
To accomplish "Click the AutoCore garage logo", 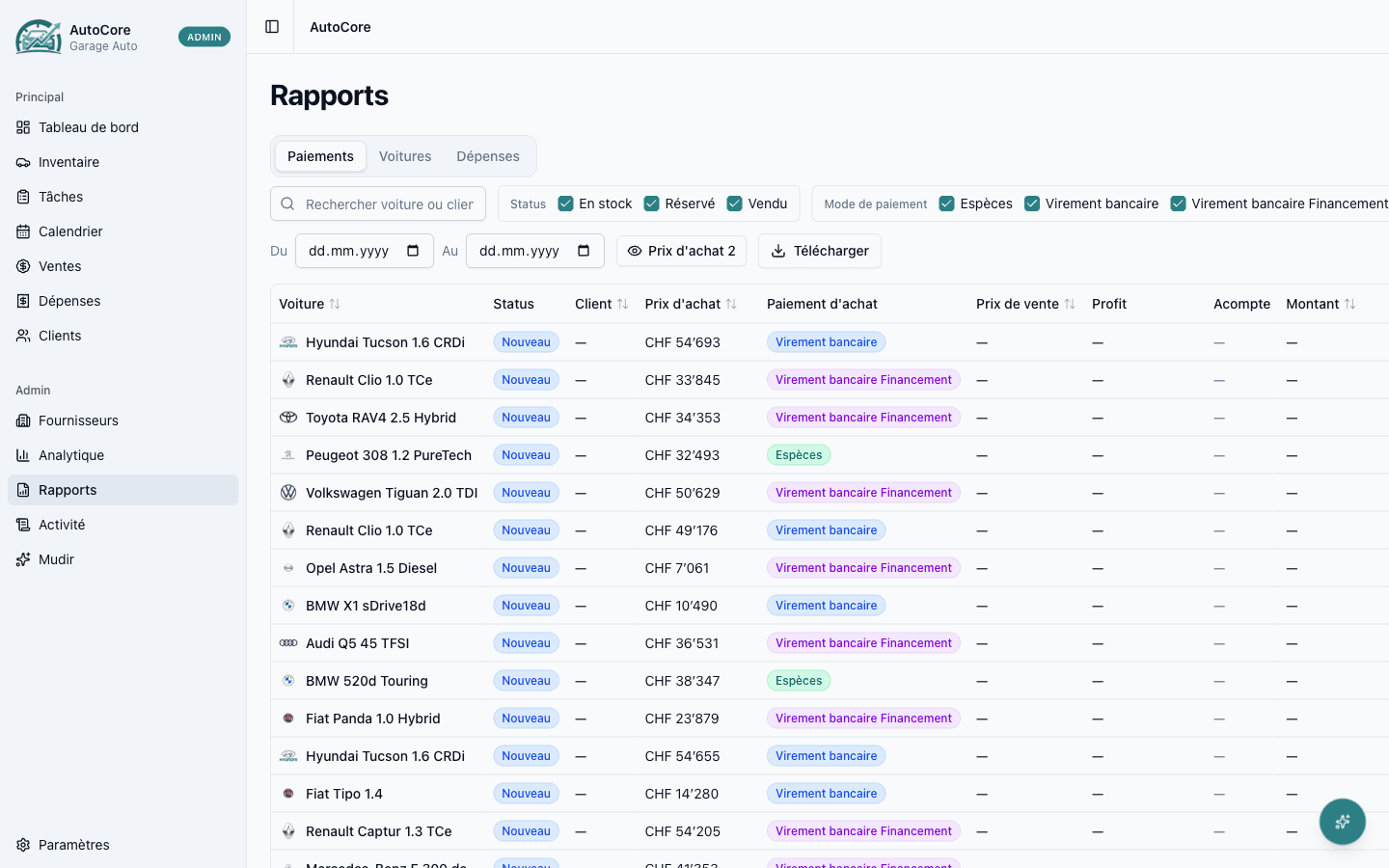I will click(x=39, y=38).
